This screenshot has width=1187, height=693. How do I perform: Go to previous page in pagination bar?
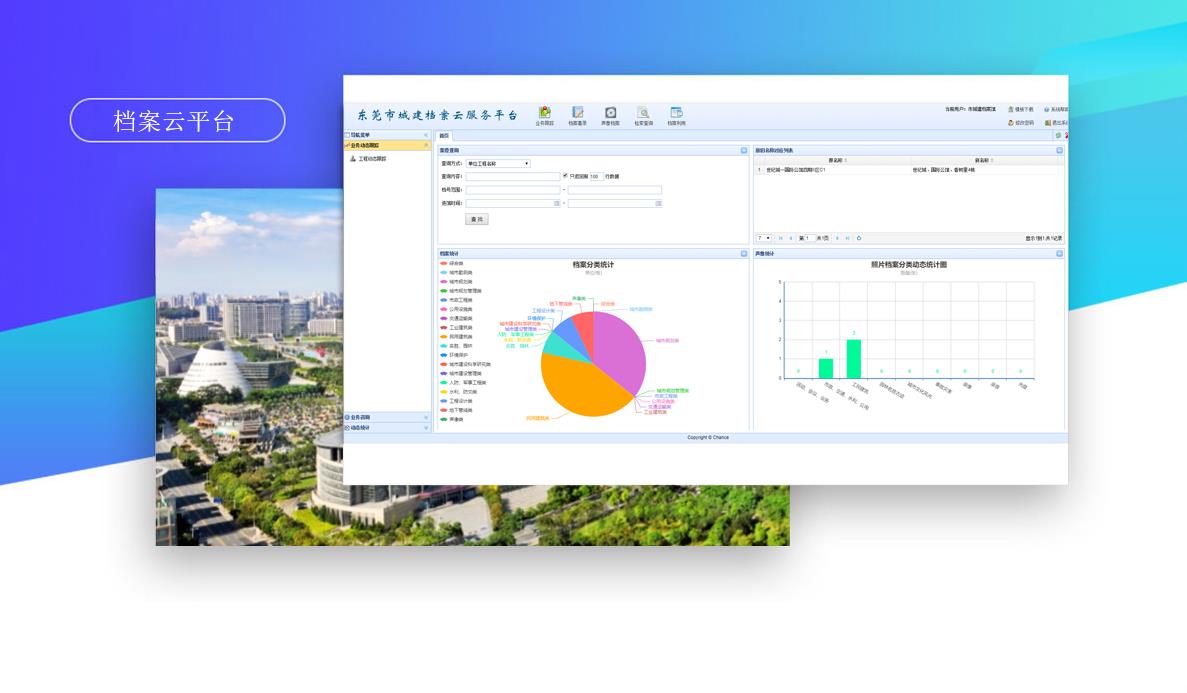[x=791, y=239]
